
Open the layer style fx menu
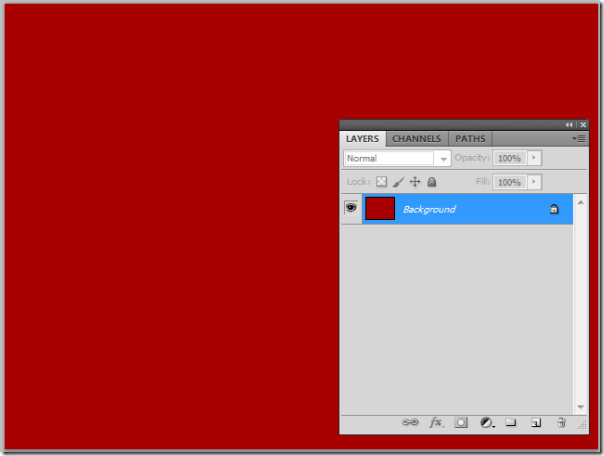[436, 422]
